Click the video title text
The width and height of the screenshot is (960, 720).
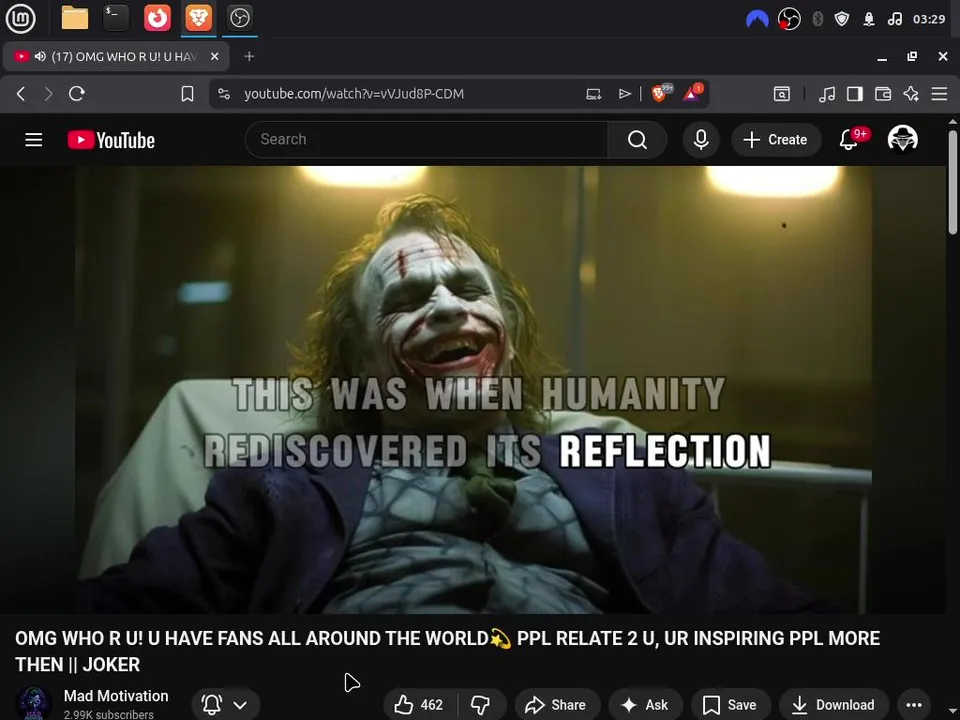447,651
